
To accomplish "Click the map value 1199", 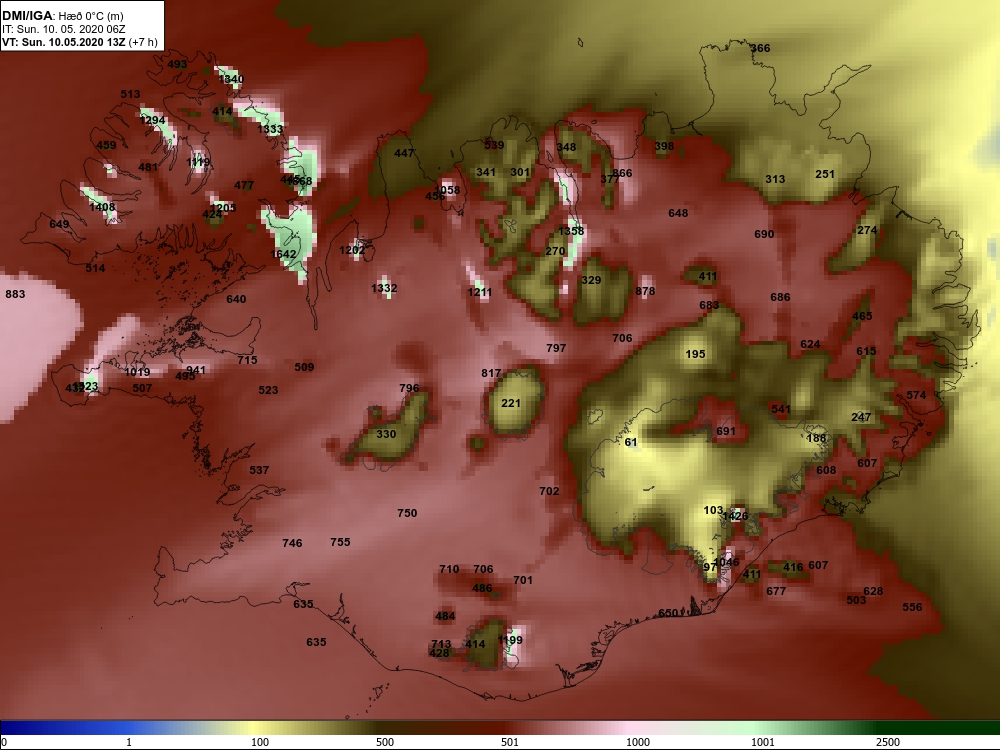I will 510,640.
